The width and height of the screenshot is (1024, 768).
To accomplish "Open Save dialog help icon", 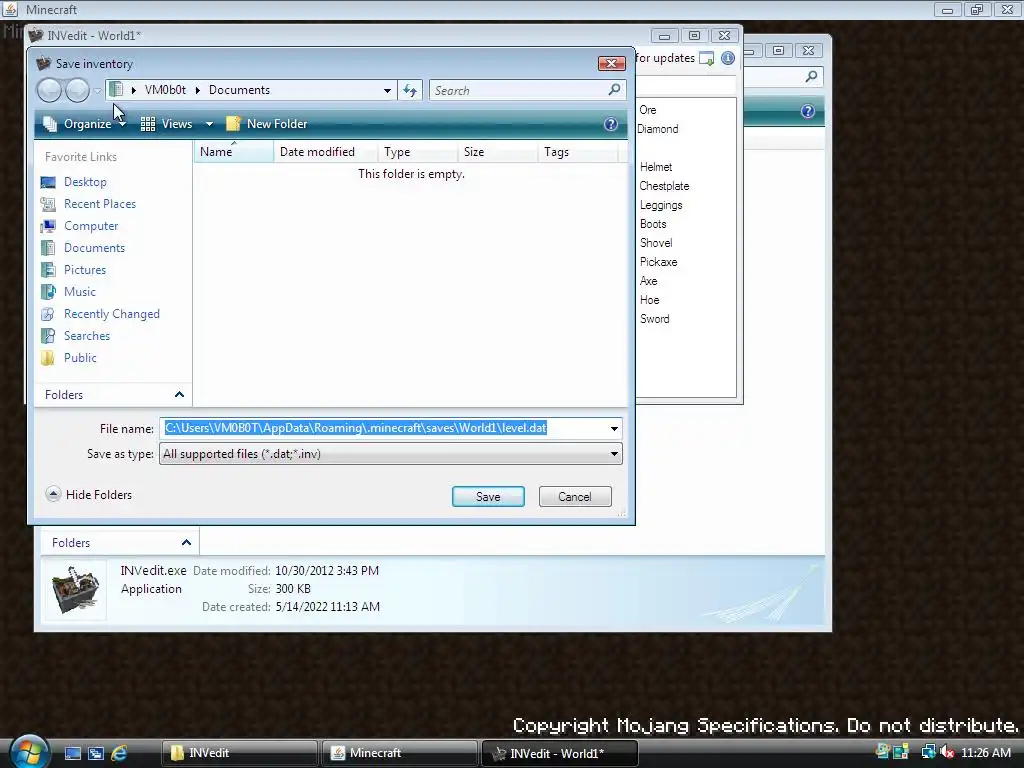I will [x=611, y=124].
